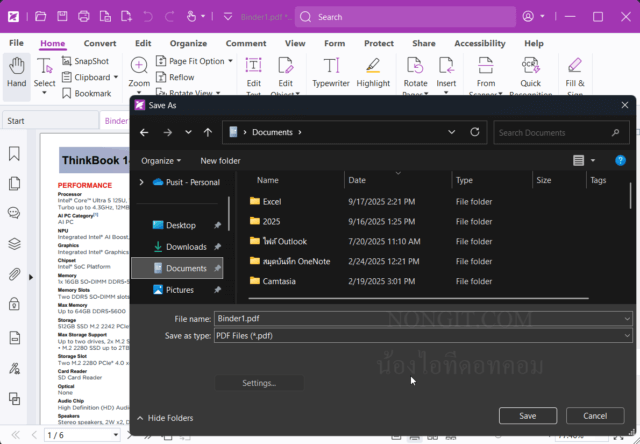This screenshot has height=444, width=640.
Task: Click the Fill & Sign tool
Action: (575, 75)
